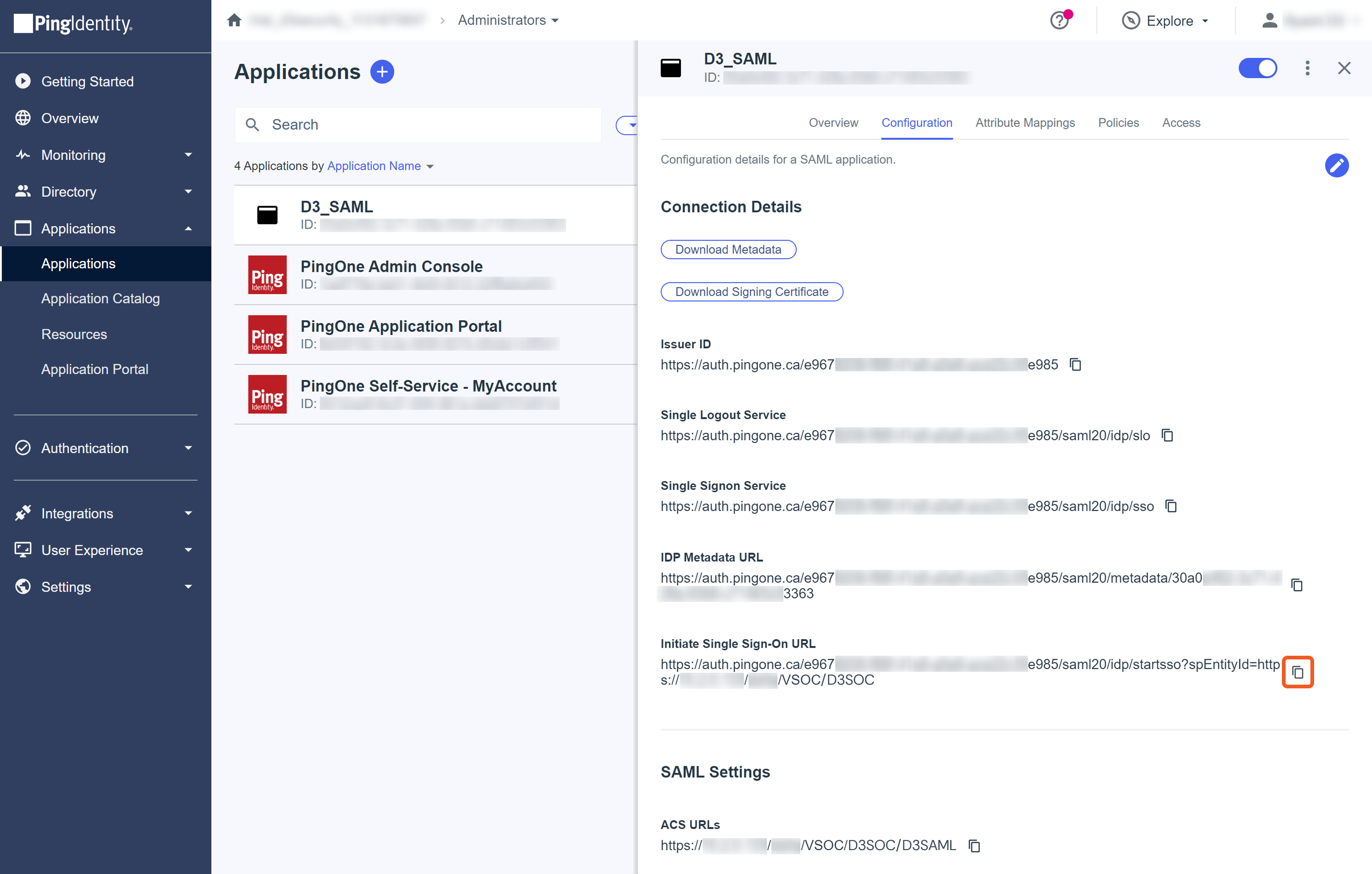Open the Policies tab
Screen dimensions: 1372x874
1118,123
